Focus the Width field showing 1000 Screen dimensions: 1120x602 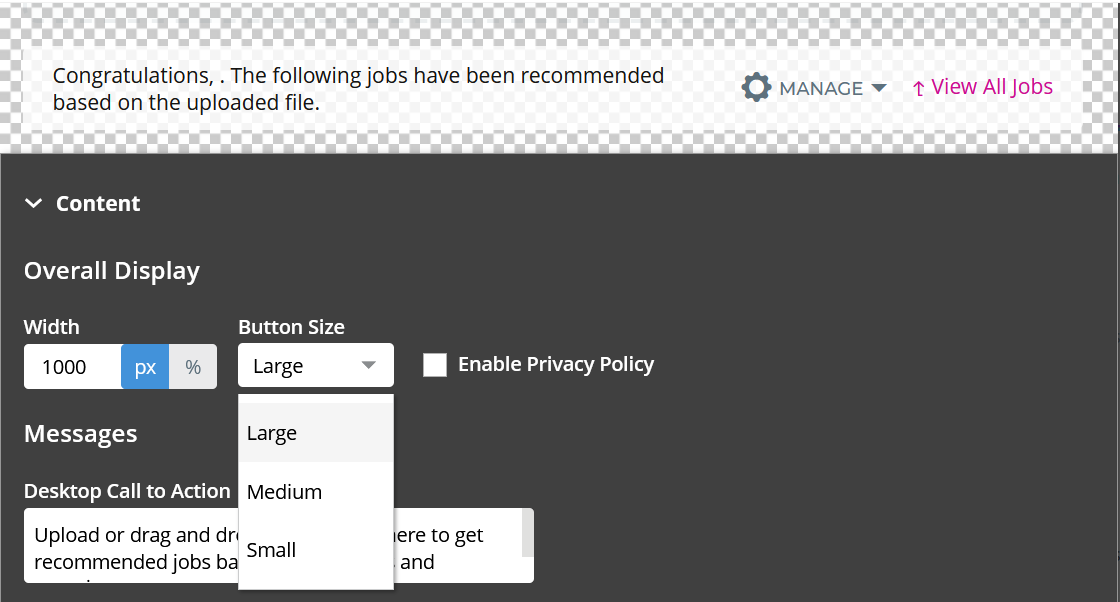[72, 366]
